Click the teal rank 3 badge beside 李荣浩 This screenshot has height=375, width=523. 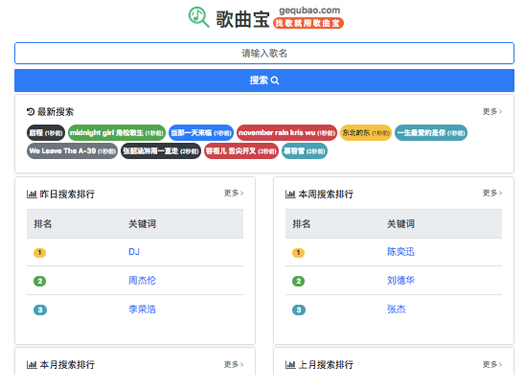(40, 310)
